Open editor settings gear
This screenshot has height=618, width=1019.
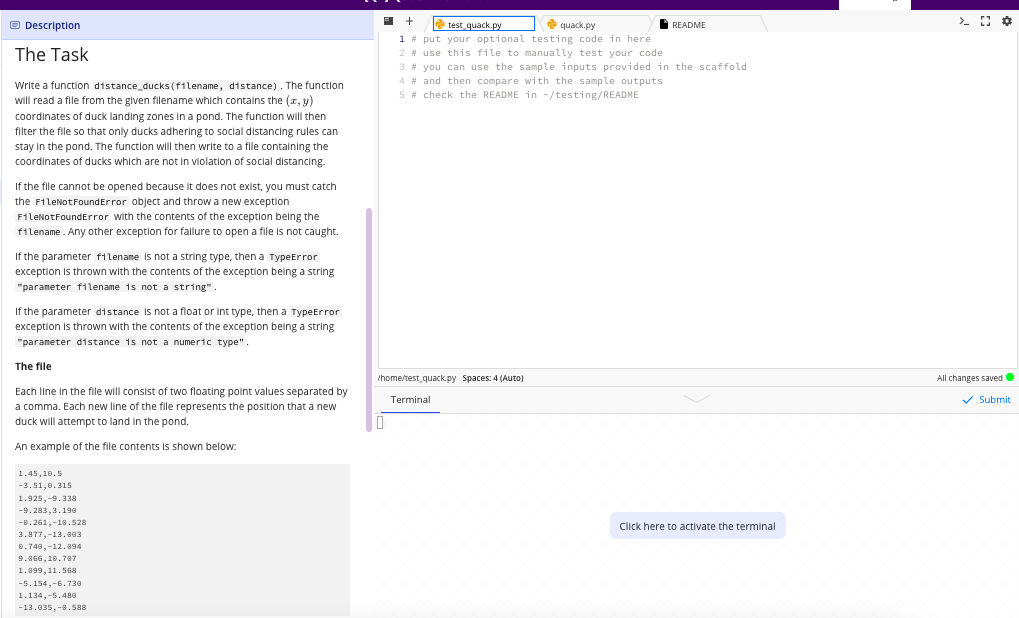[x=1007, y=21]
